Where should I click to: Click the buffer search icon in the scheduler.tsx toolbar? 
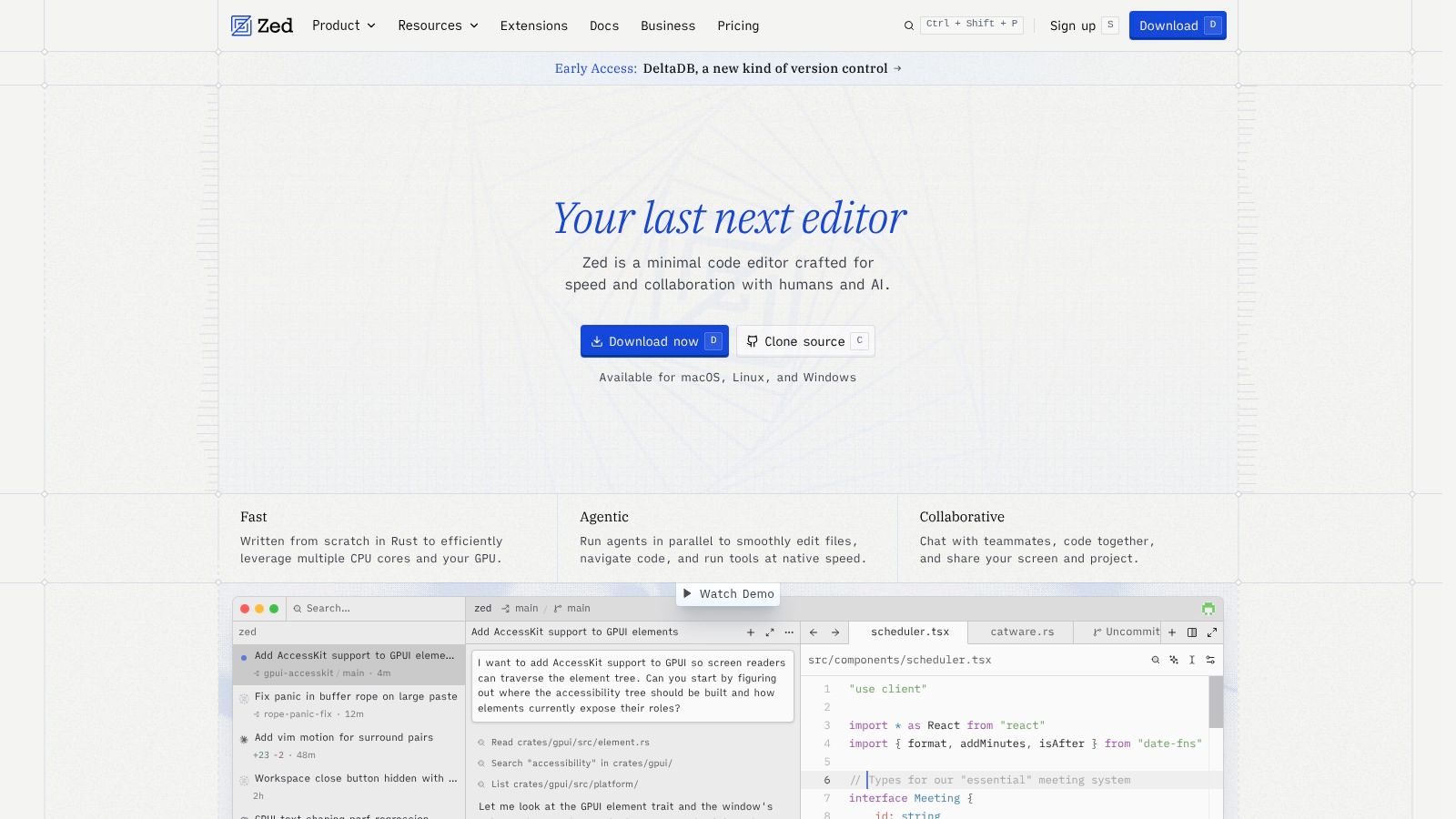click(1156, 660)
